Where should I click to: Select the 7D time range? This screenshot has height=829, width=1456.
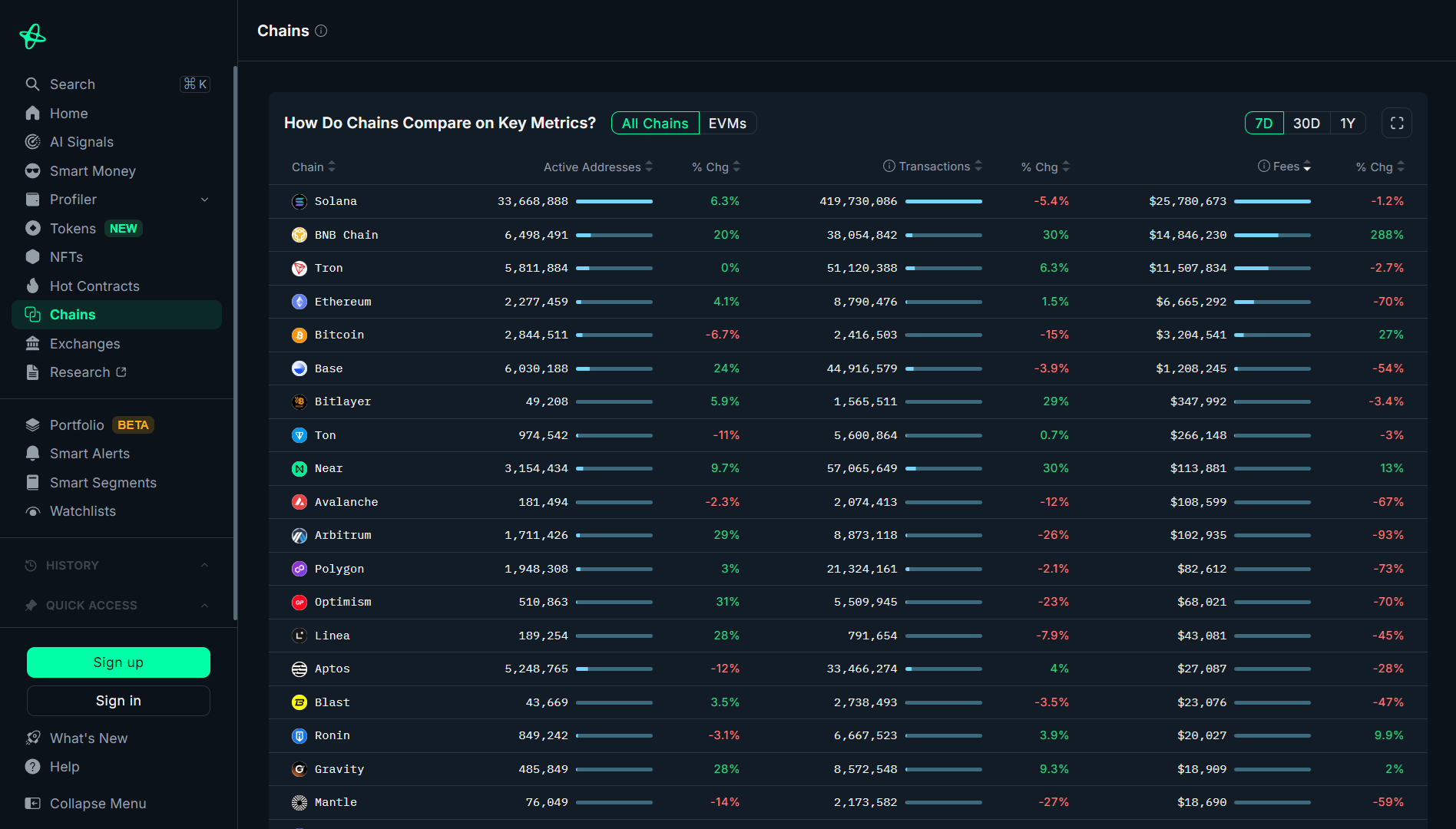click(1264, 123)
